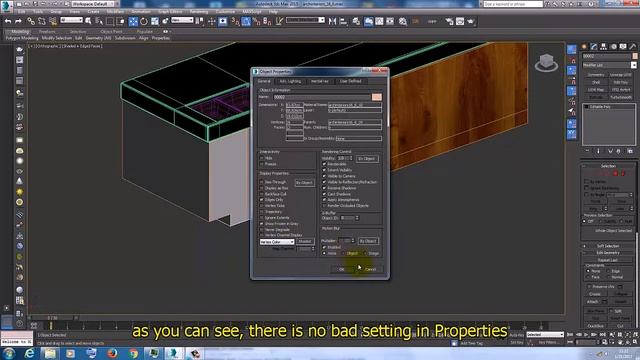The image size is (640, 360).
Task: Expand the Soft Selection rollout
Action: click(608, 246)
